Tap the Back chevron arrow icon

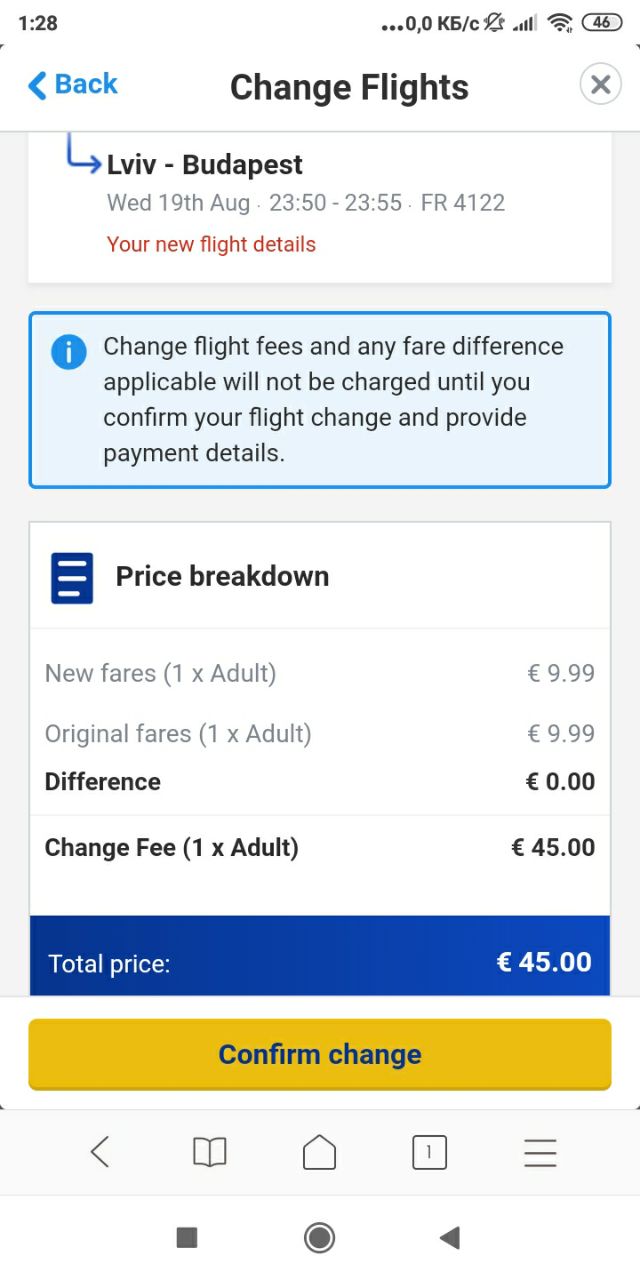37,86
